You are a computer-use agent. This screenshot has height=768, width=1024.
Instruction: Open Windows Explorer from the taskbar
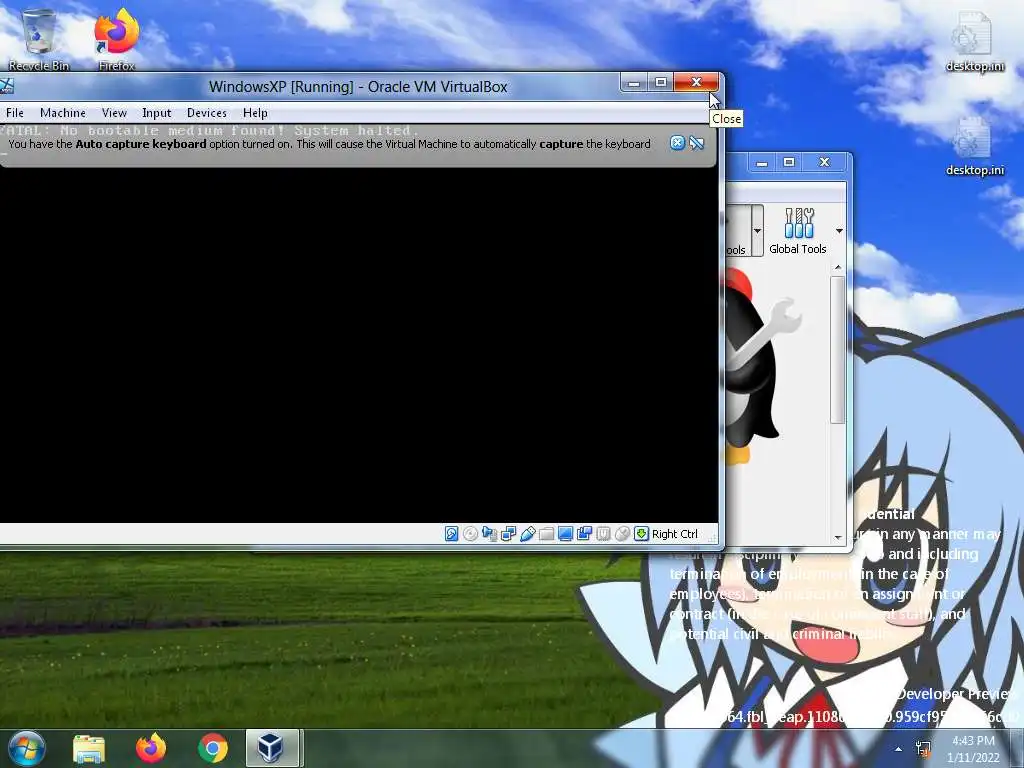pos(89,748)
